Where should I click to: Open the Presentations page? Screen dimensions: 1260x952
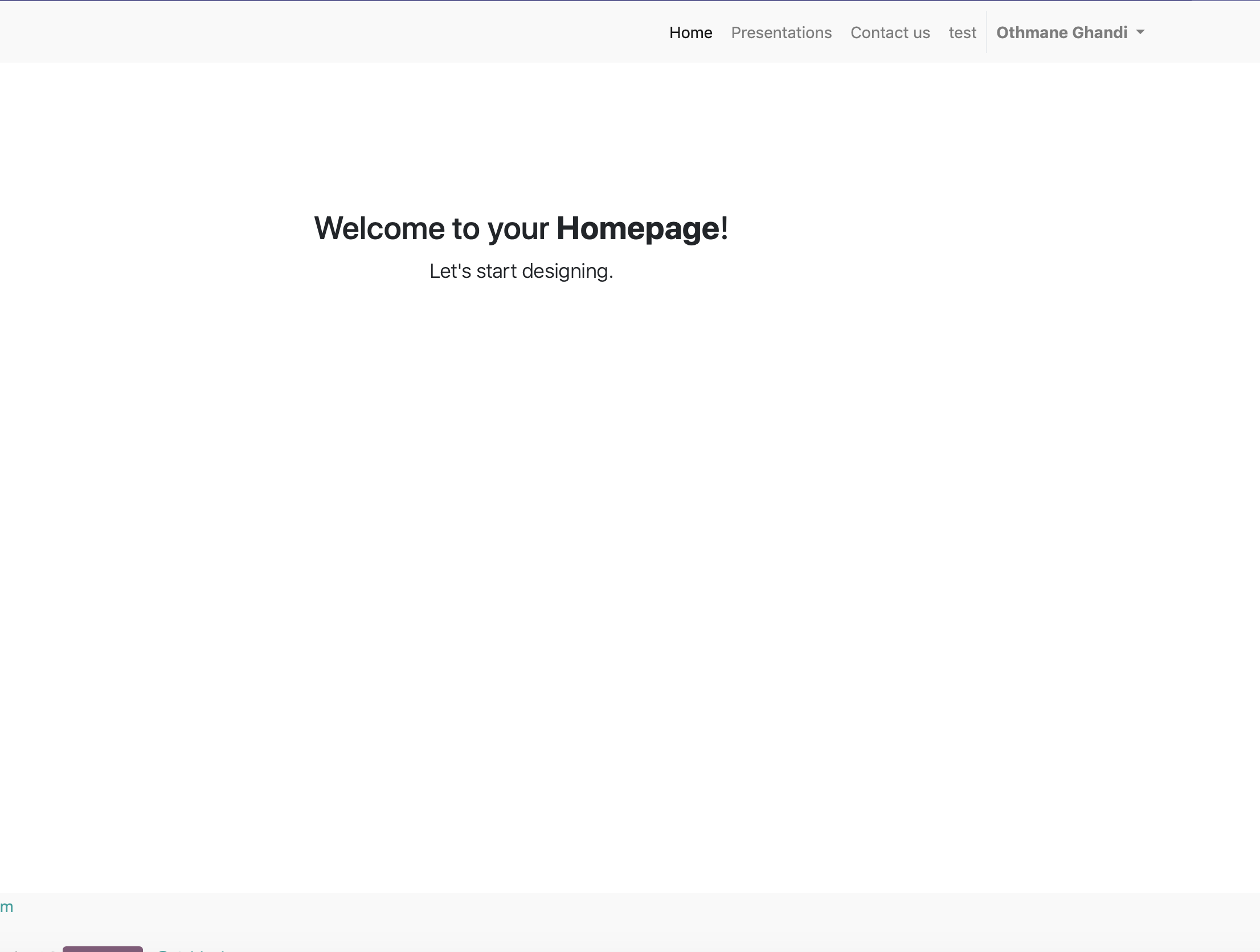pyautogui.click(x=781, y=32)
